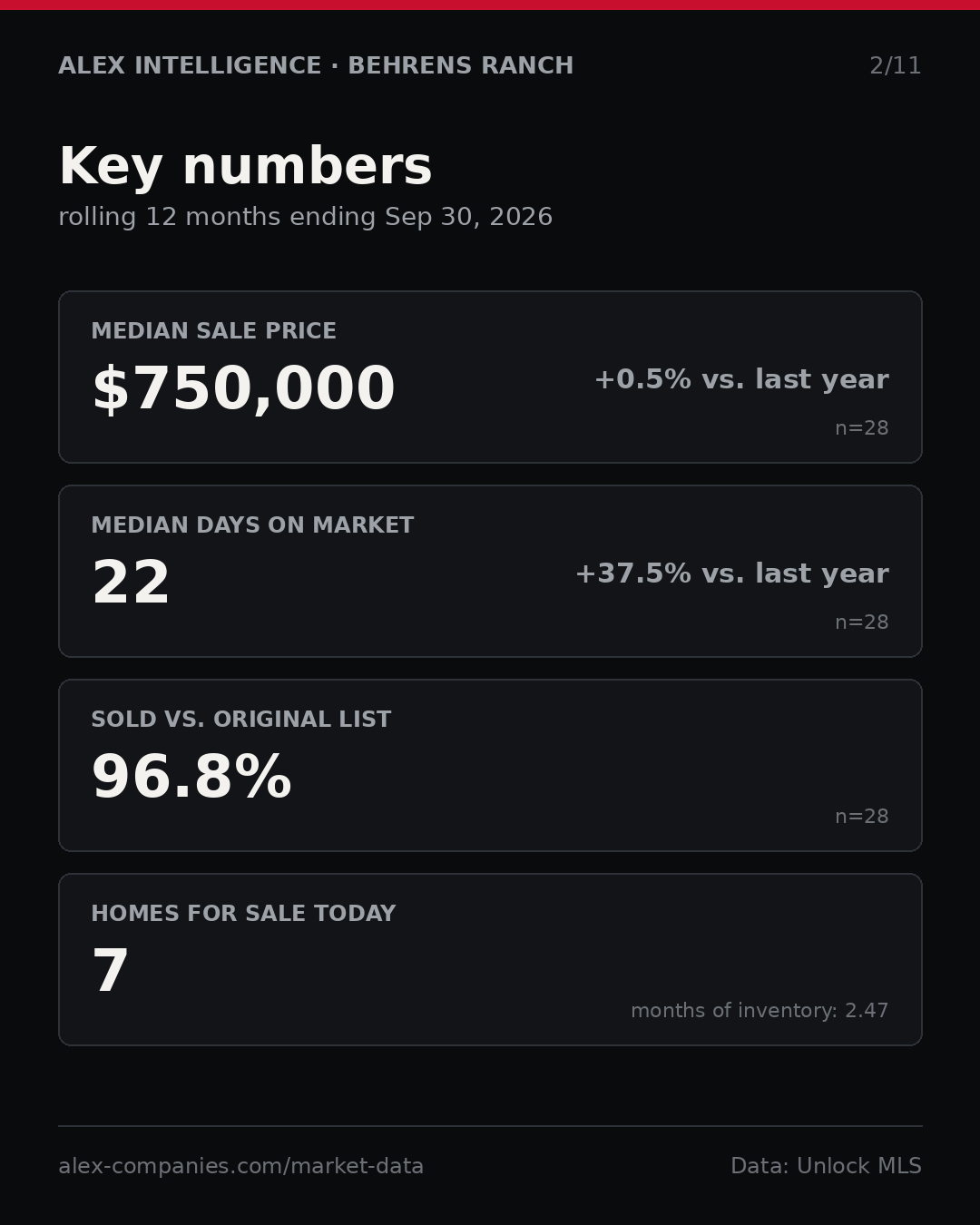Open alex-companies.com/market-data link
This screenshot has width=980, height=1225.
coord(241,1167)
